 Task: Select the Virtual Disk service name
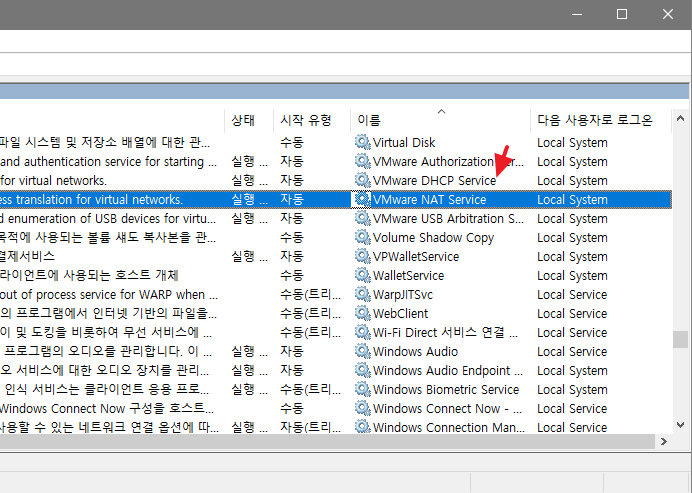[404, 143]
